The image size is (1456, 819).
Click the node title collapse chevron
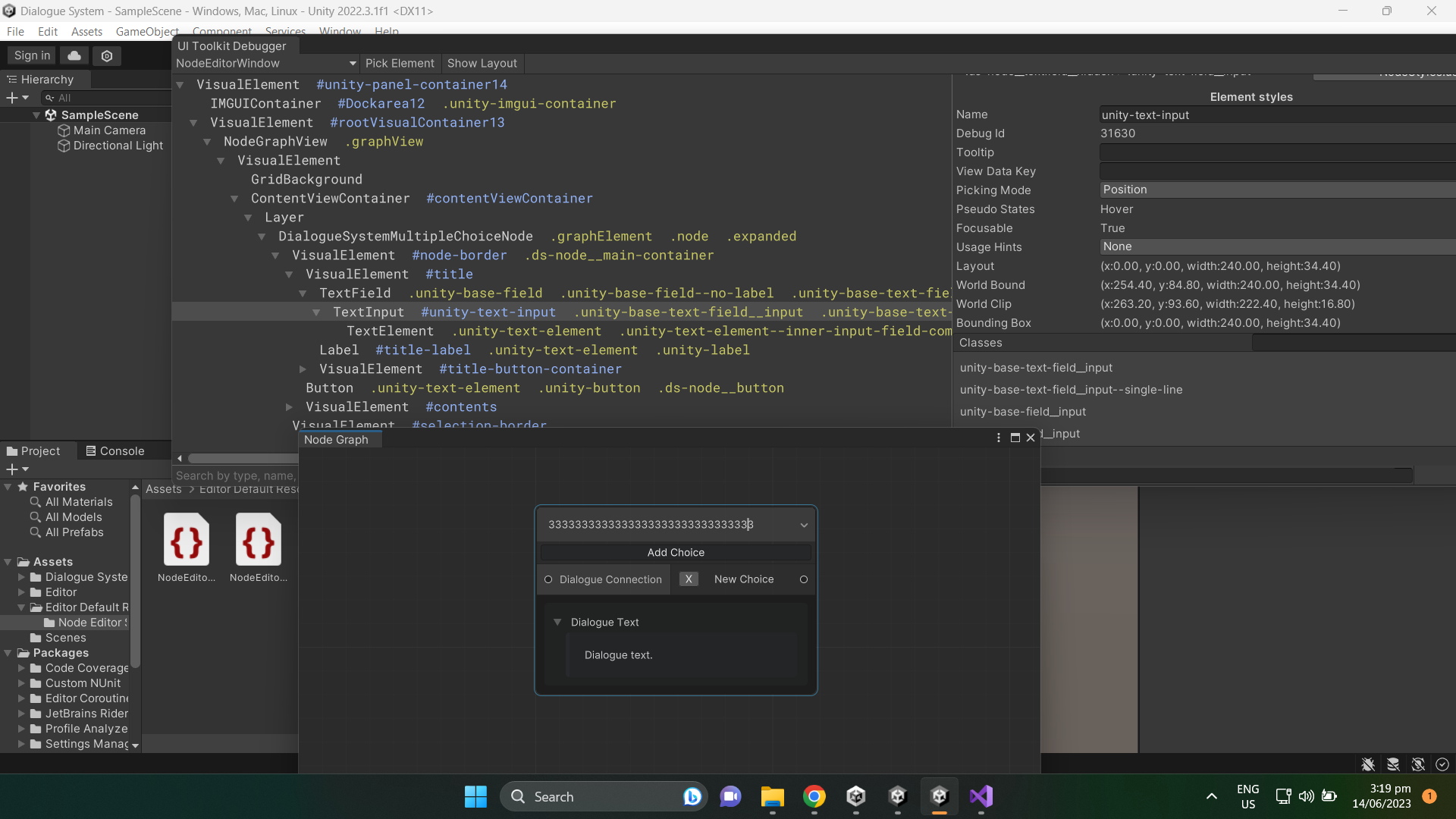804,525
